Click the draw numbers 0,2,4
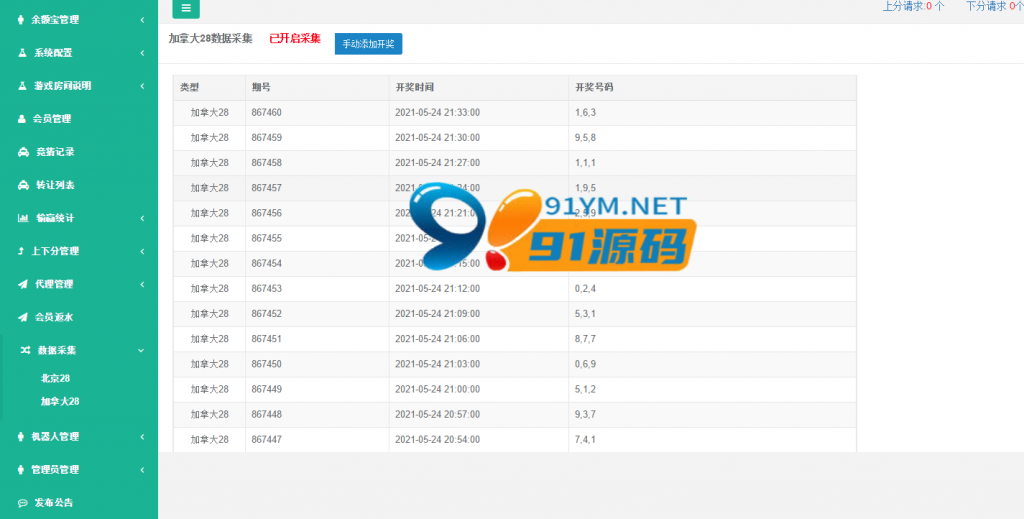Viewport: 1024px width, 519px height. coord(585,289)
